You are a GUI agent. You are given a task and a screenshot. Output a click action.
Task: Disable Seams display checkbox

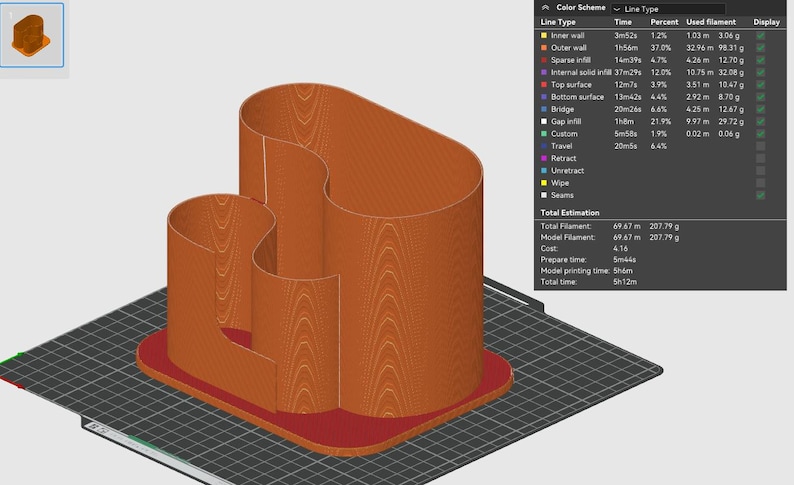click(760, 195)
